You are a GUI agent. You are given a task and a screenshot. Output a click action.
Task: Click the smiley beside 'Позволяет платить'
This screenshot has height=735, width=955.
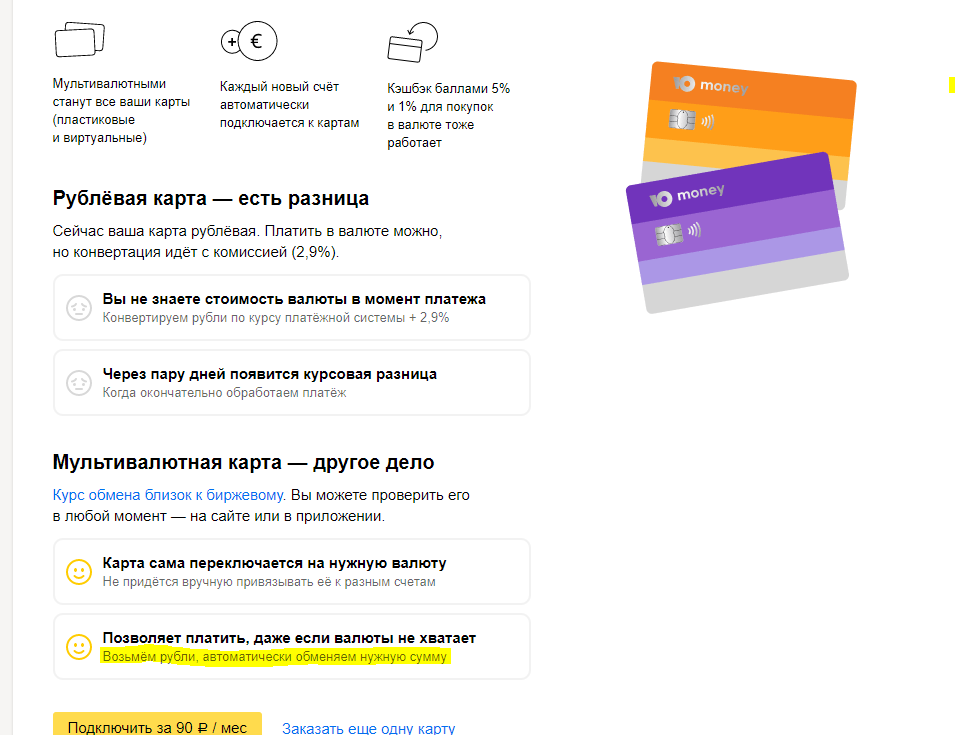79,647
